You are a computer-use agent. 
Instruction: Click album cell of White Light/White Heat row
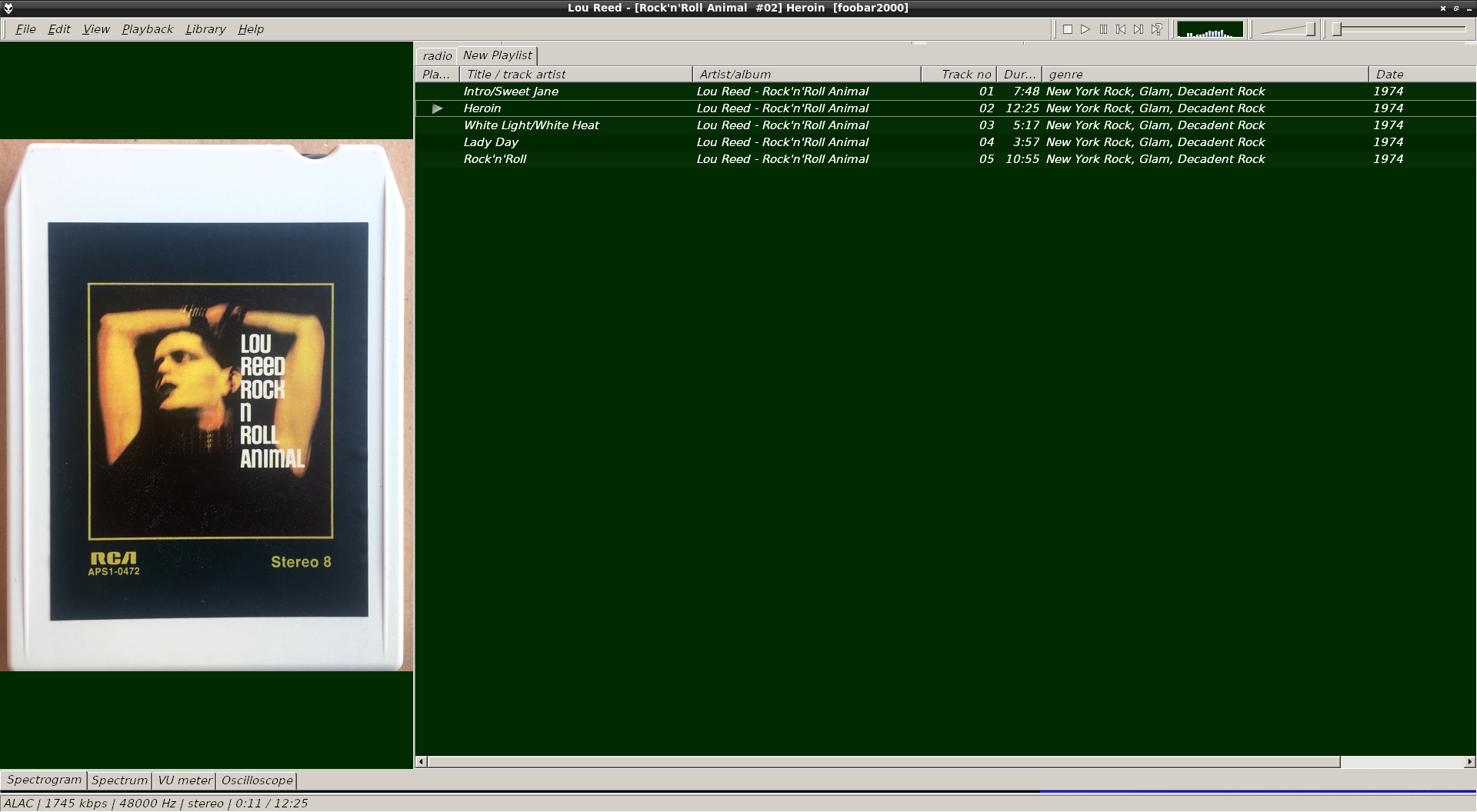click(x=782, y=125)
